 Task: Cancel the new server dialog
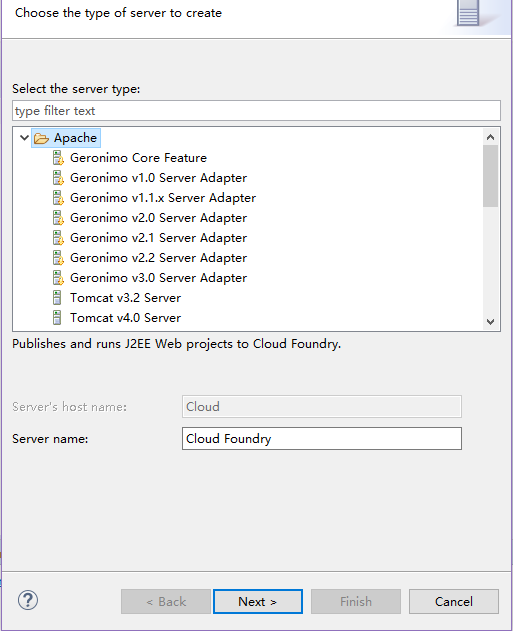click(x=454, y=602)
